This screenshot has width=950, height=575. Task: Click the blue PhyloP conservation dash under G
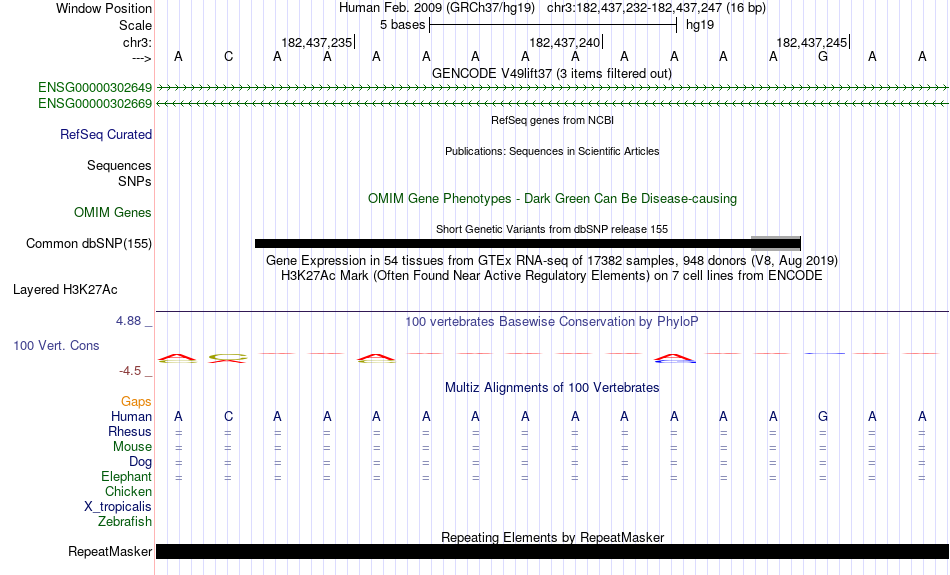tap(825, 353)
